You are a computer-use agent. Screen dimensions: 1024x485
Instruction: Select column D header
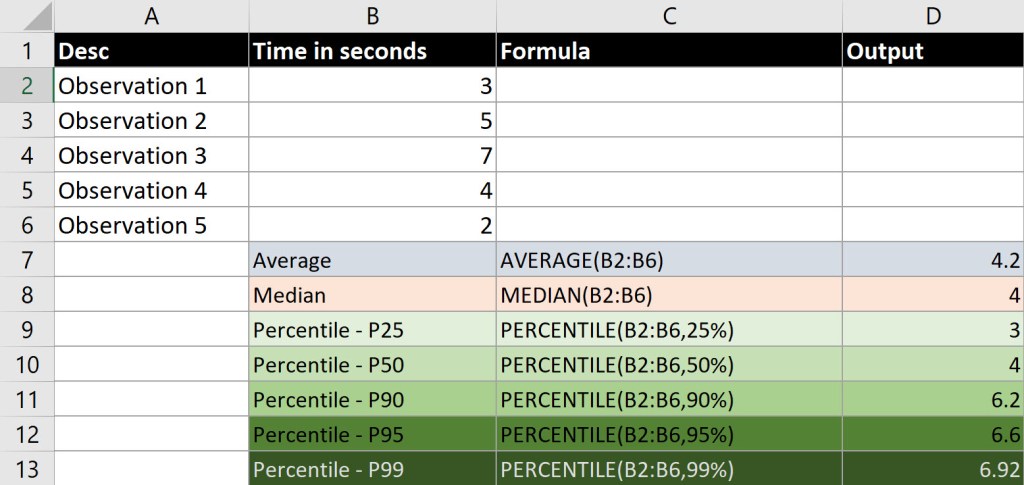click(932, 15)
